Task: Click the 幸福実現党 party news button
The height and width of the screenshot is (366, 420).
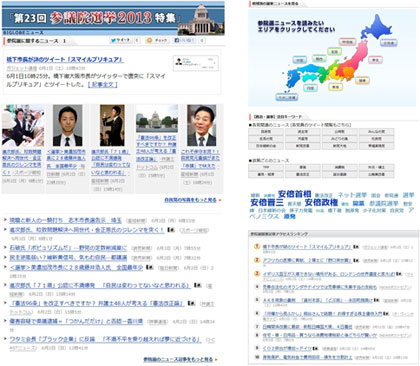Action: [377, 146]
